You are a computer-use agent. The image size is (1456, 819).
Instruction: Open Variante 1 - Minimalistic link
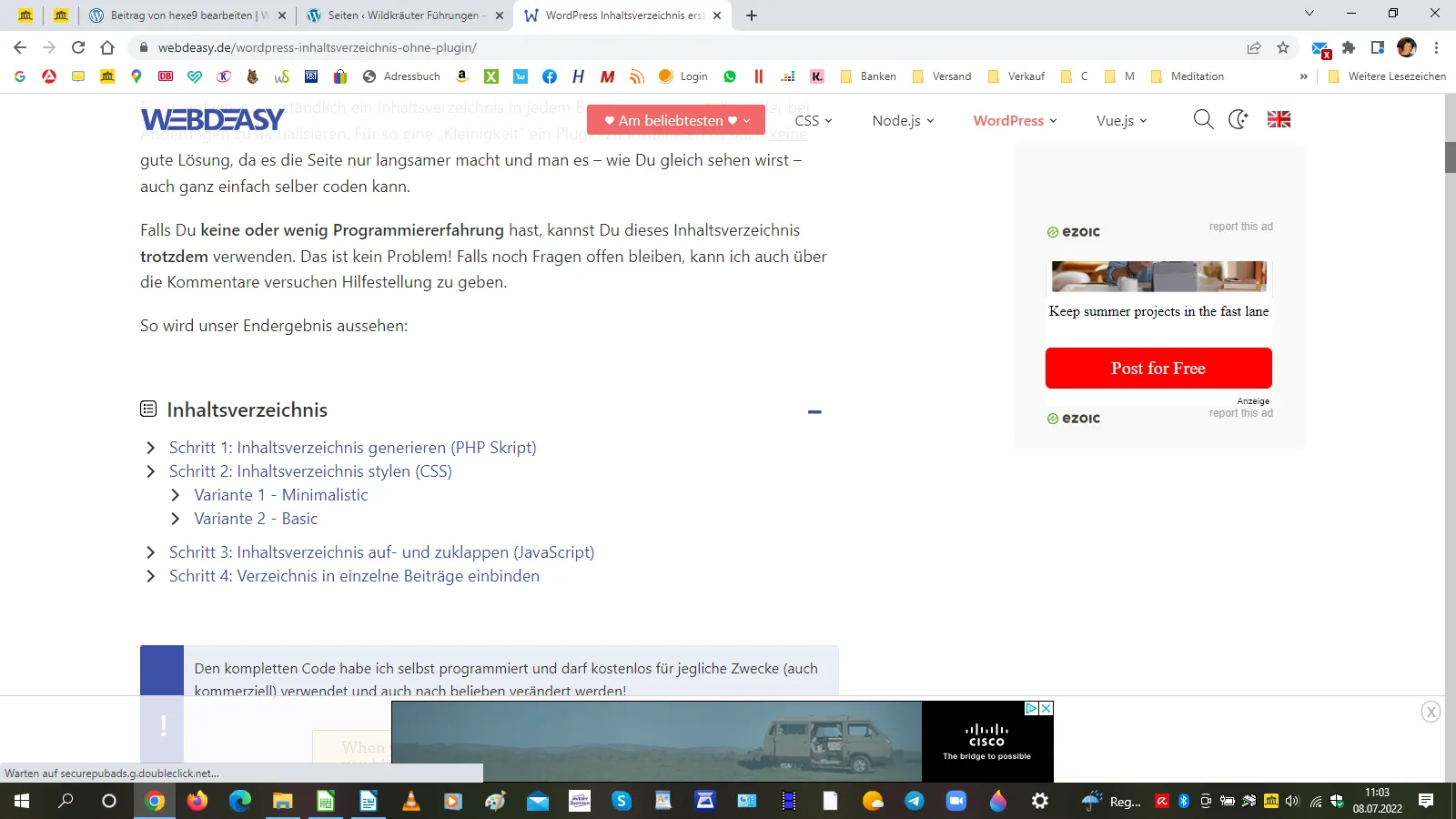coord(281,495)
